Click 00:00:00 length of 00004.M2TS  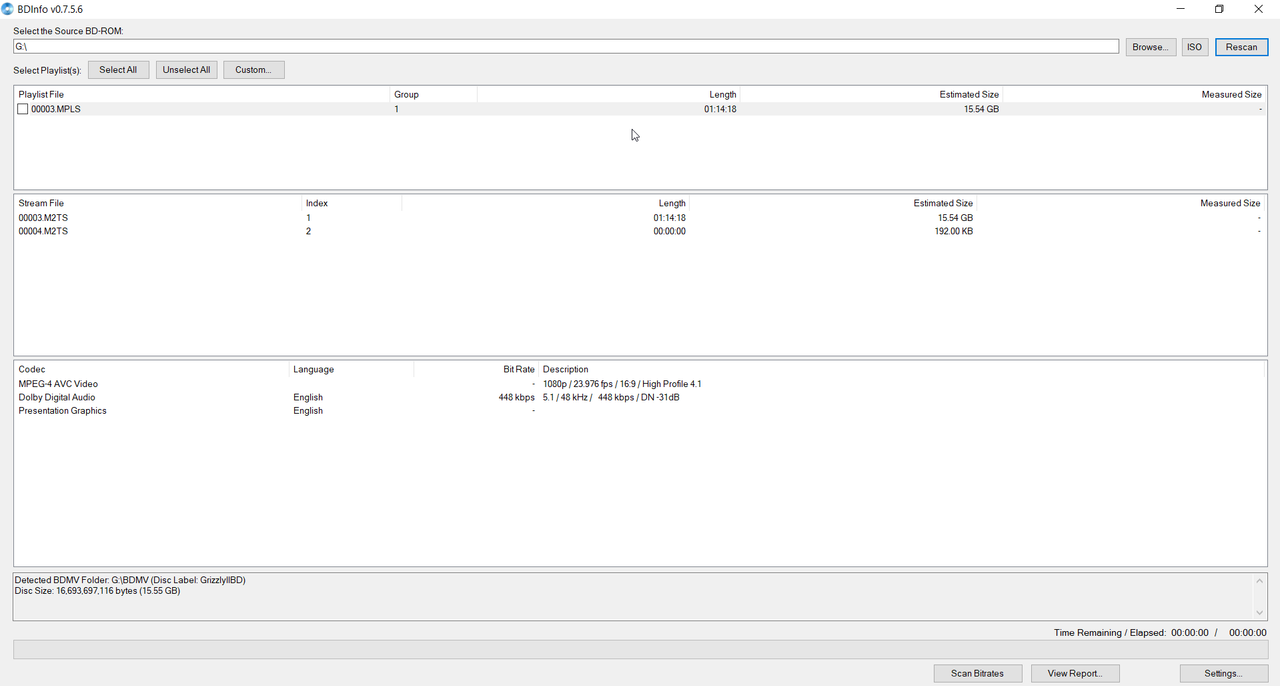click(x=669, y=231)
